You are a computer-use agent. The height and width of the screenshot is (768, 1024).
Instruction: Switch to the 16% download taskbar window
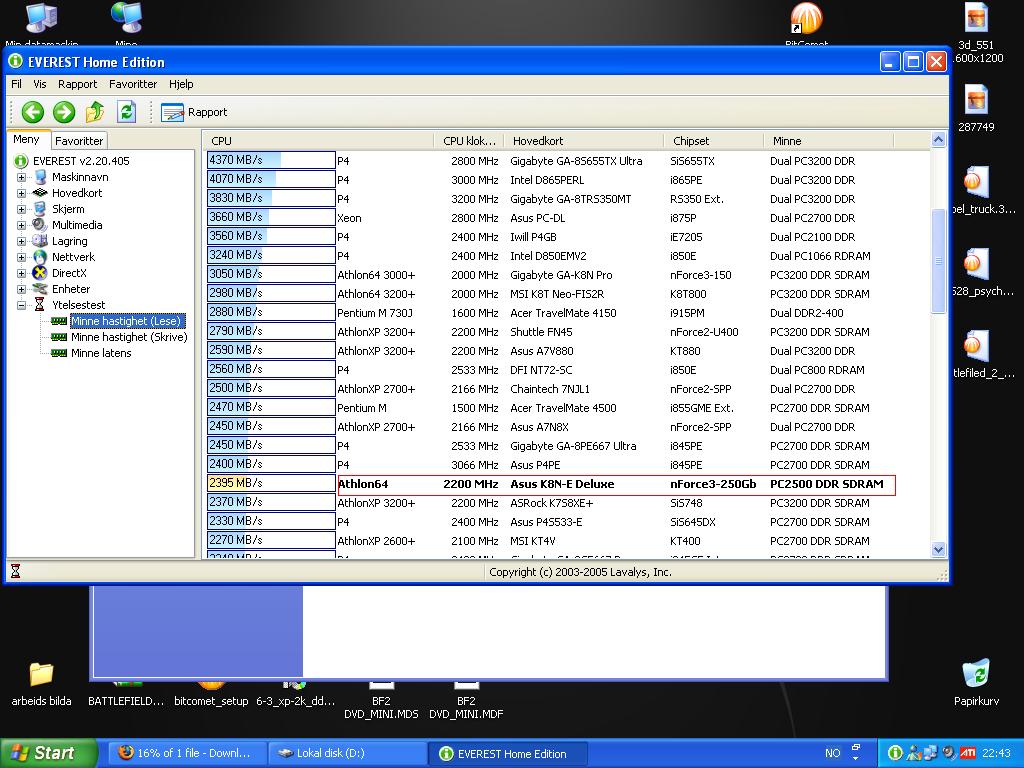(x=187, y=753)
